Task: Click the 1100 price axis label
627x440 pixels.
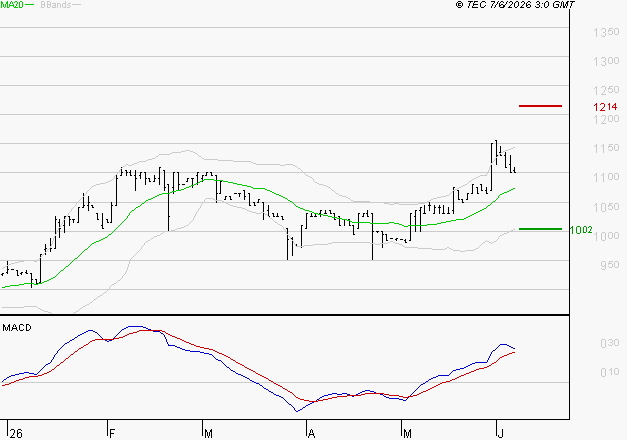Action: tap(606, 177)
